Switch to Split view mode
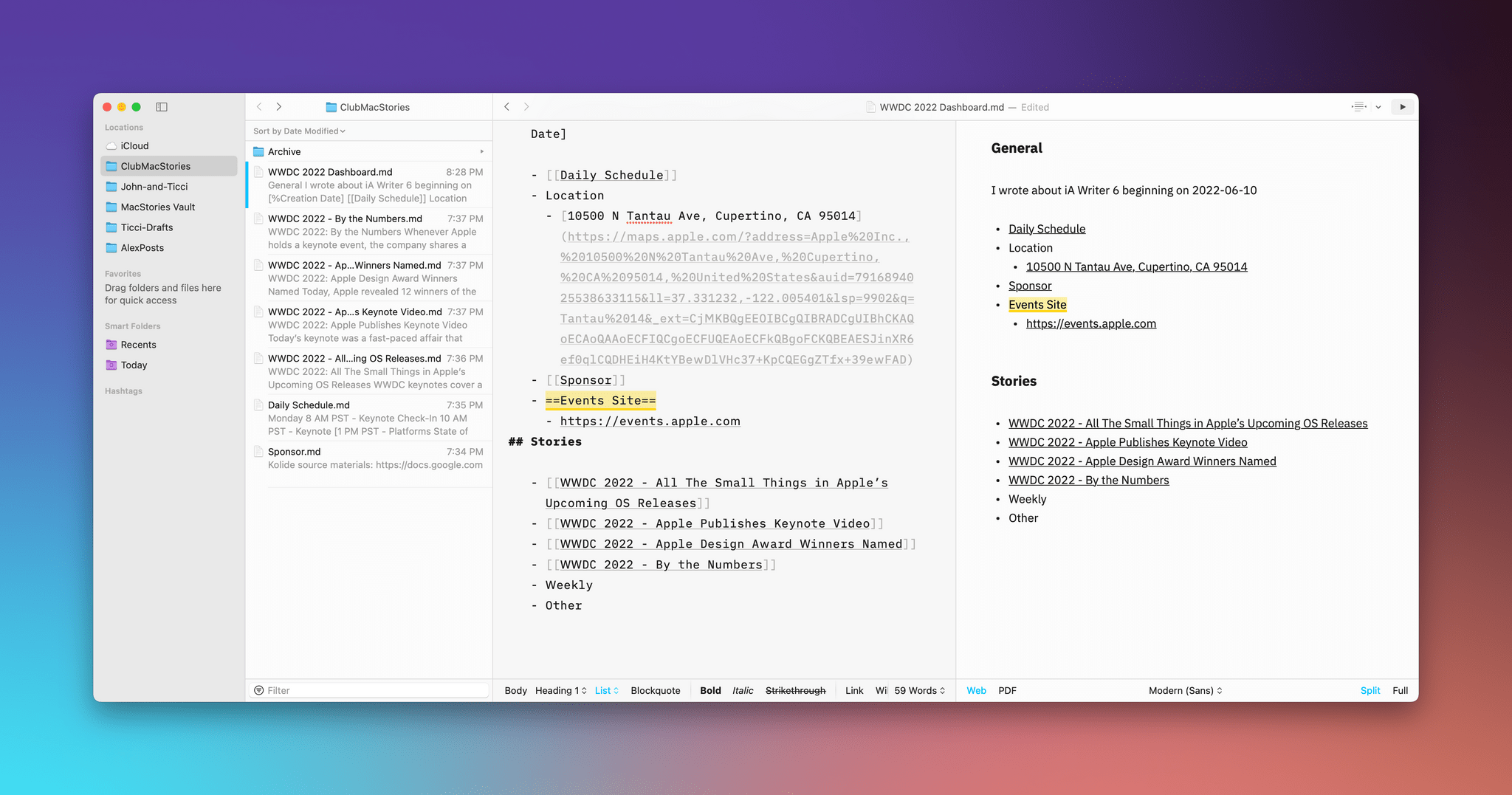Screen dimensions: 1512x795 click(1370, 691)
